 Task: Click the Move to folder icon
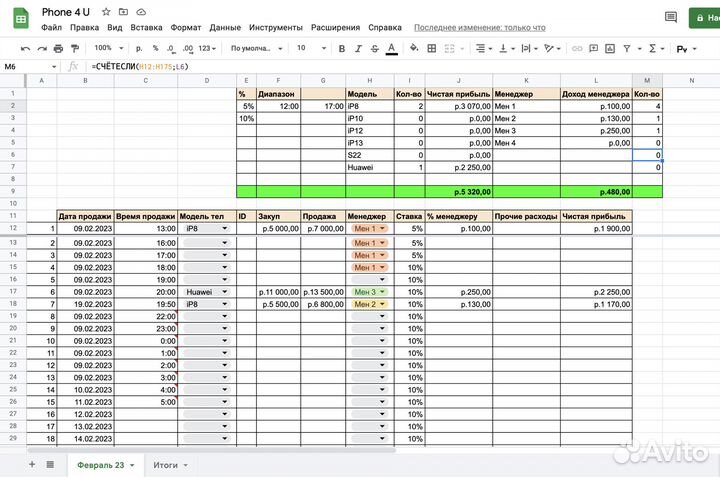123,12
